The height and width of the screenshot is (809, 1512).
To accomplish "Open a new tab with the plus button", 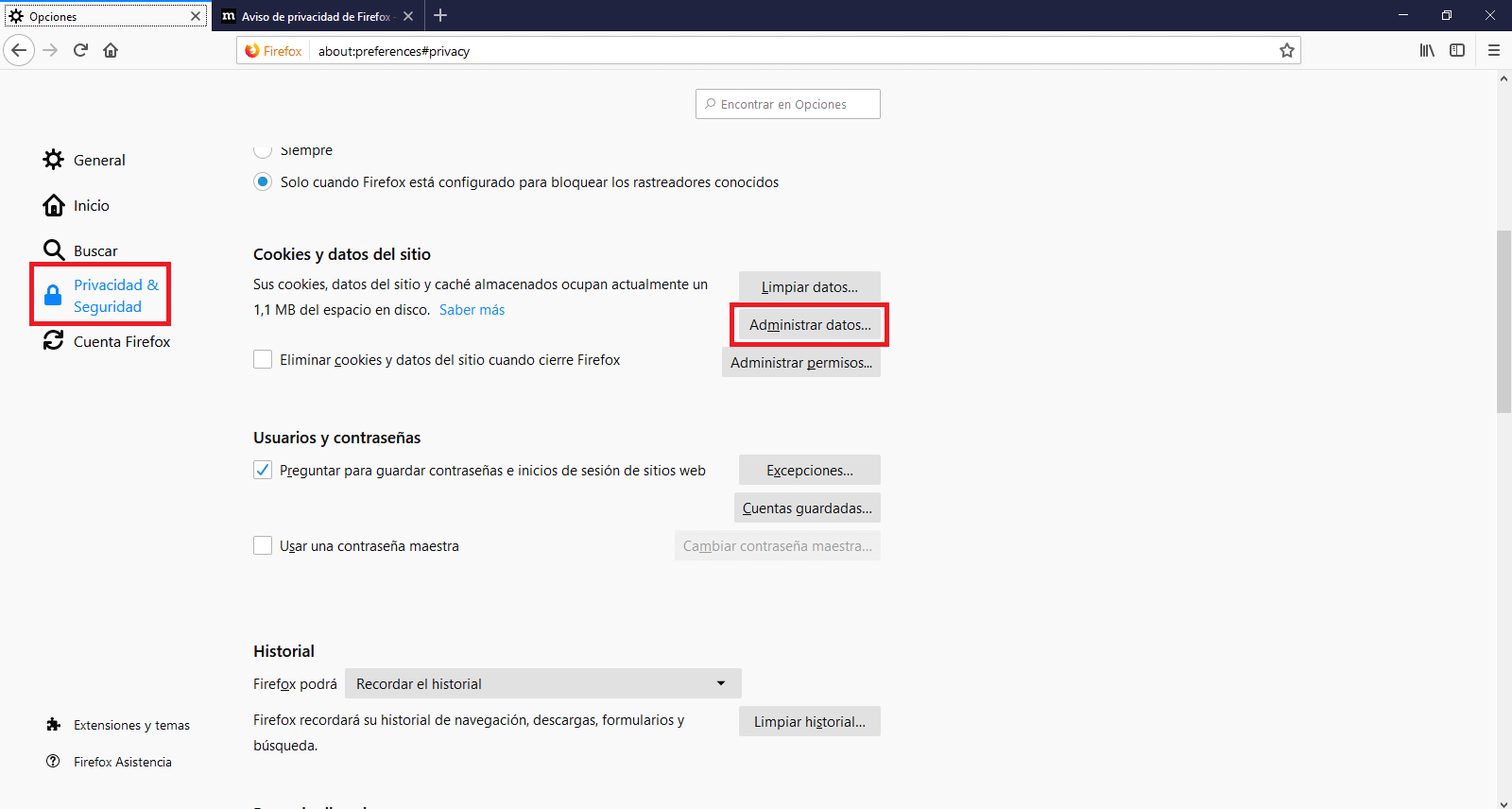I will pyautogui.click(x=440, y=15).
